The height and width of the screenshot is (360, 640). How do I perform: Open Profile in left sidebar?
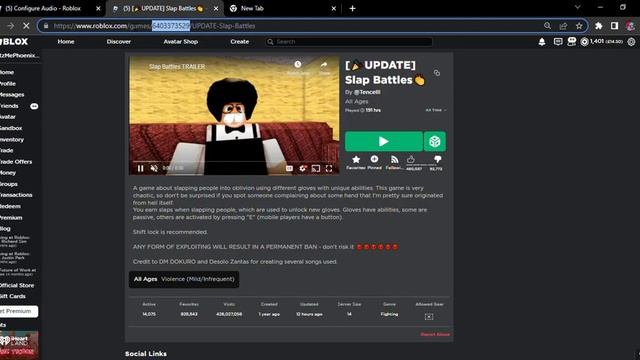point(8,84)
